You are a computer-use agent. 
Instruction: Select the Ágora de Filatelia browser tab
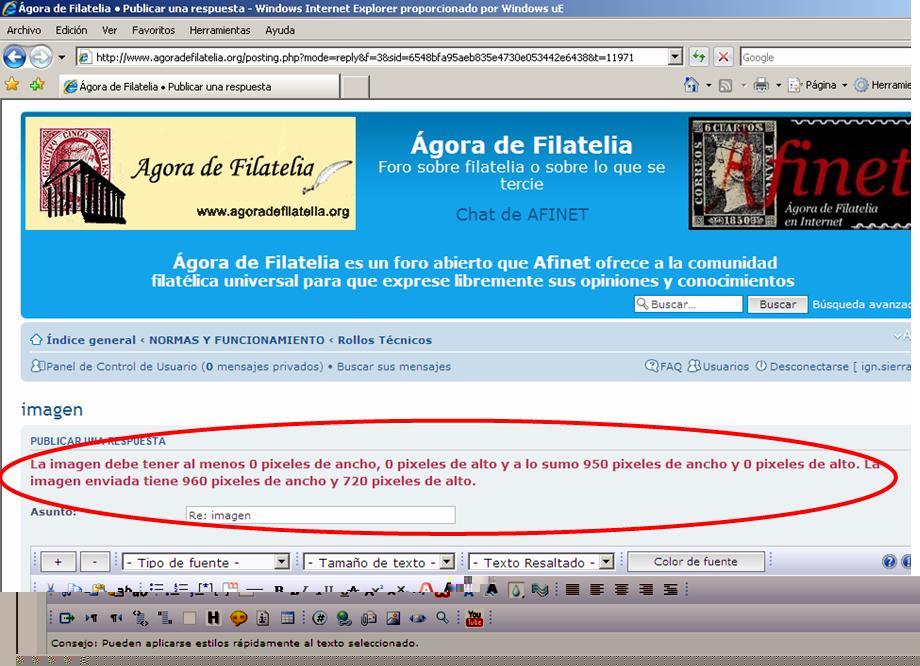(x=199, y=86)
